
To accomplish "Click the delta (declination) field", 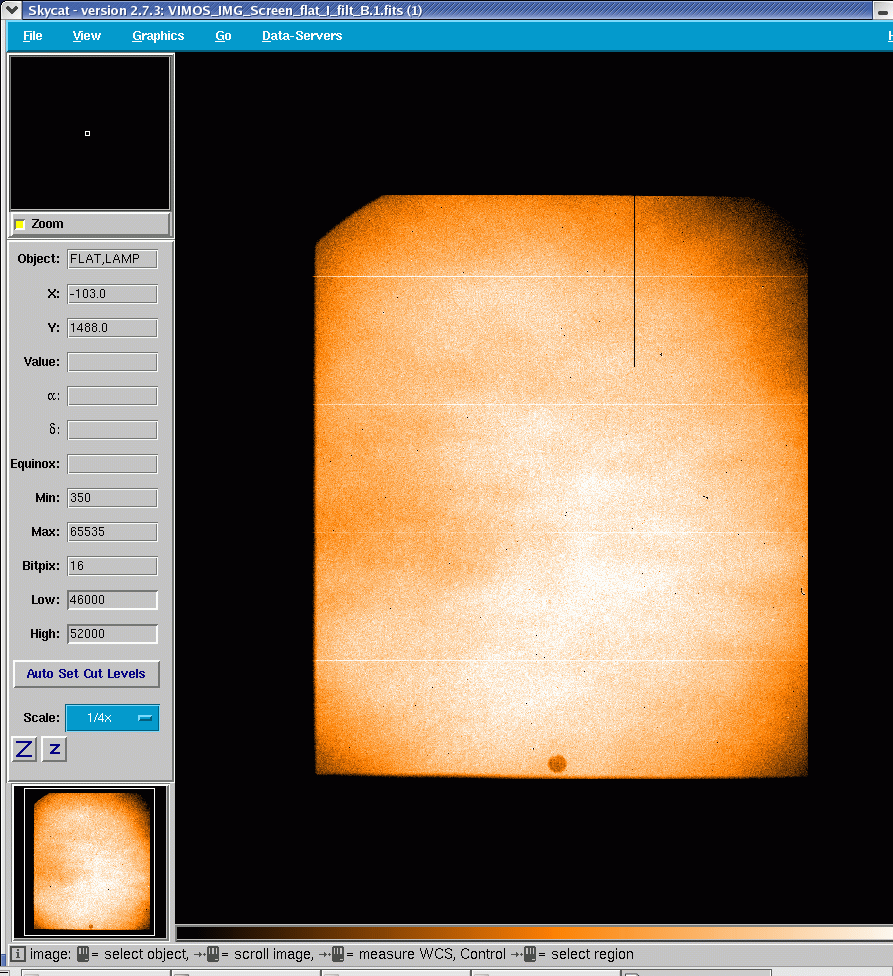I will click(112, 429).
